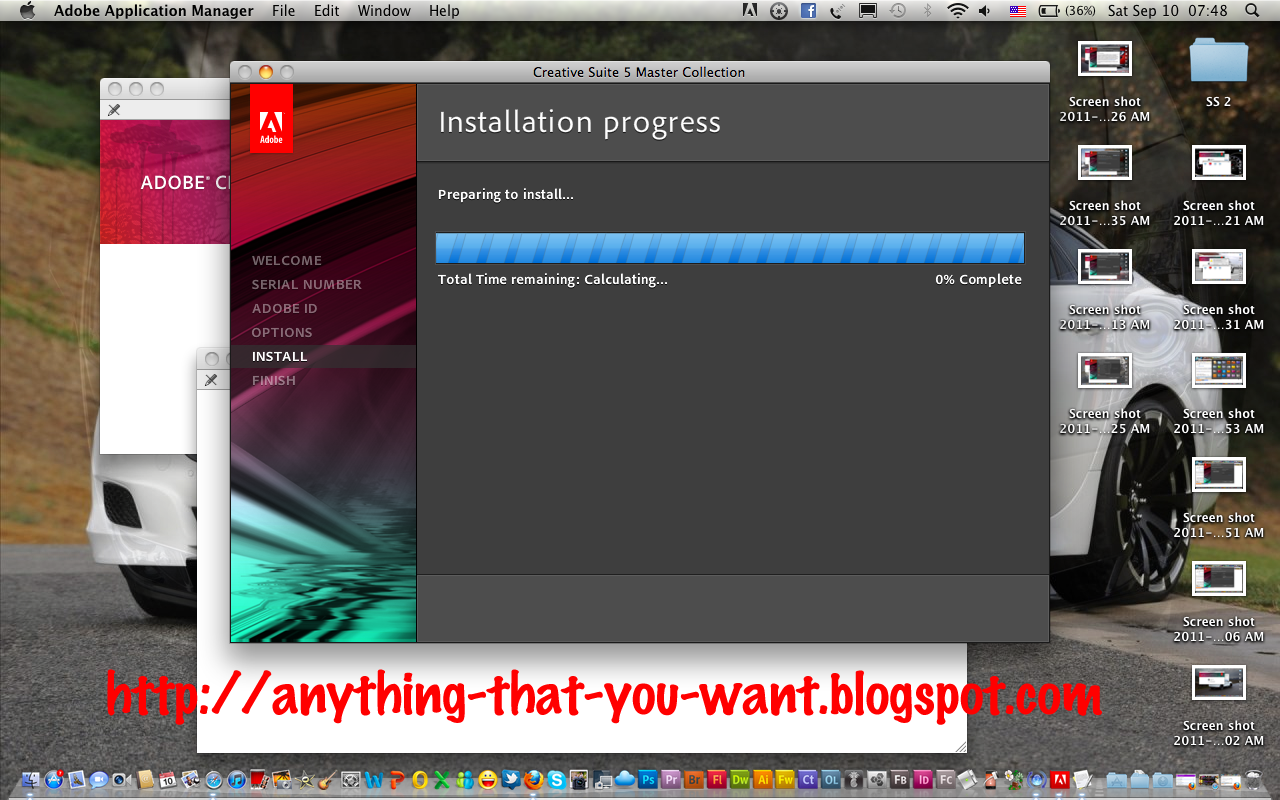Open iTunes from the dock
Screen dimensions: 1280x800
point(237,780)
